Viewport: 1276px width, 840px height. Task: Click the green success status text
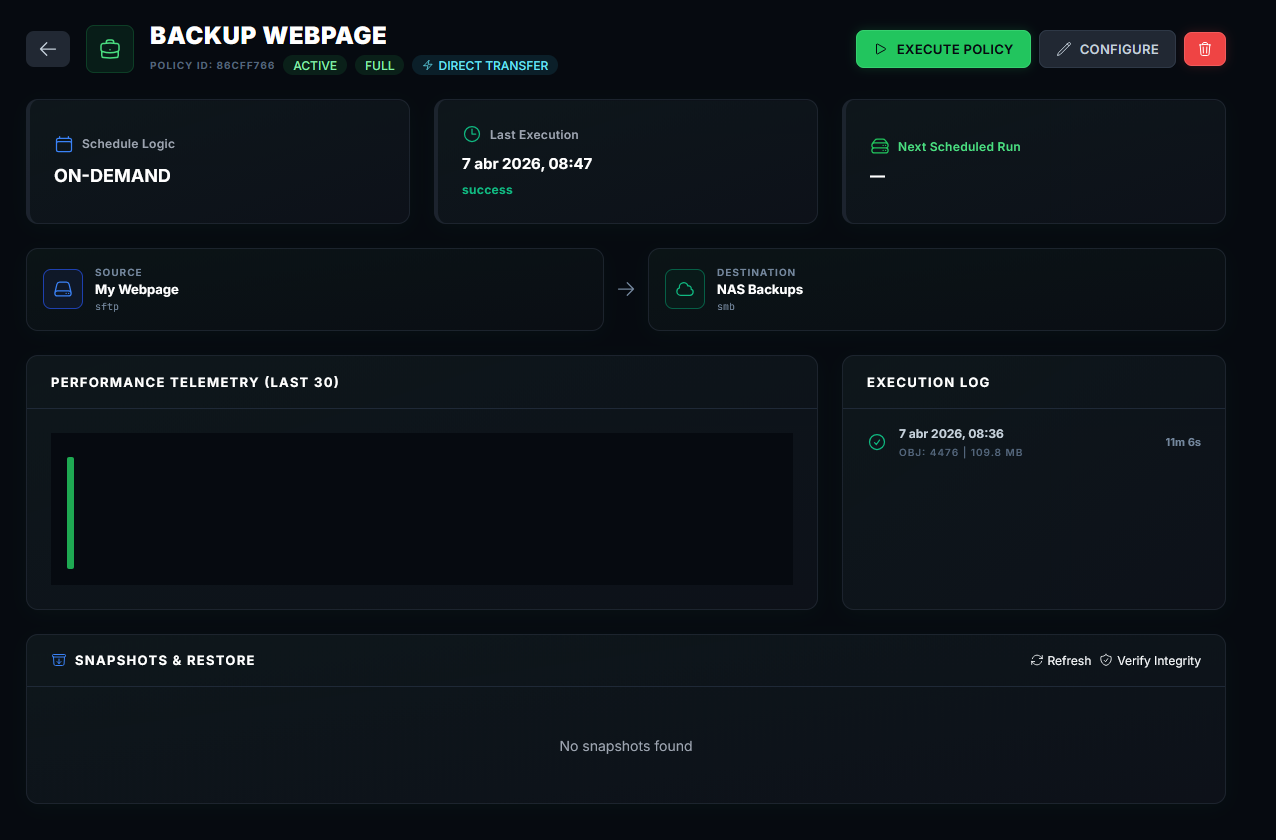(487, 190)
